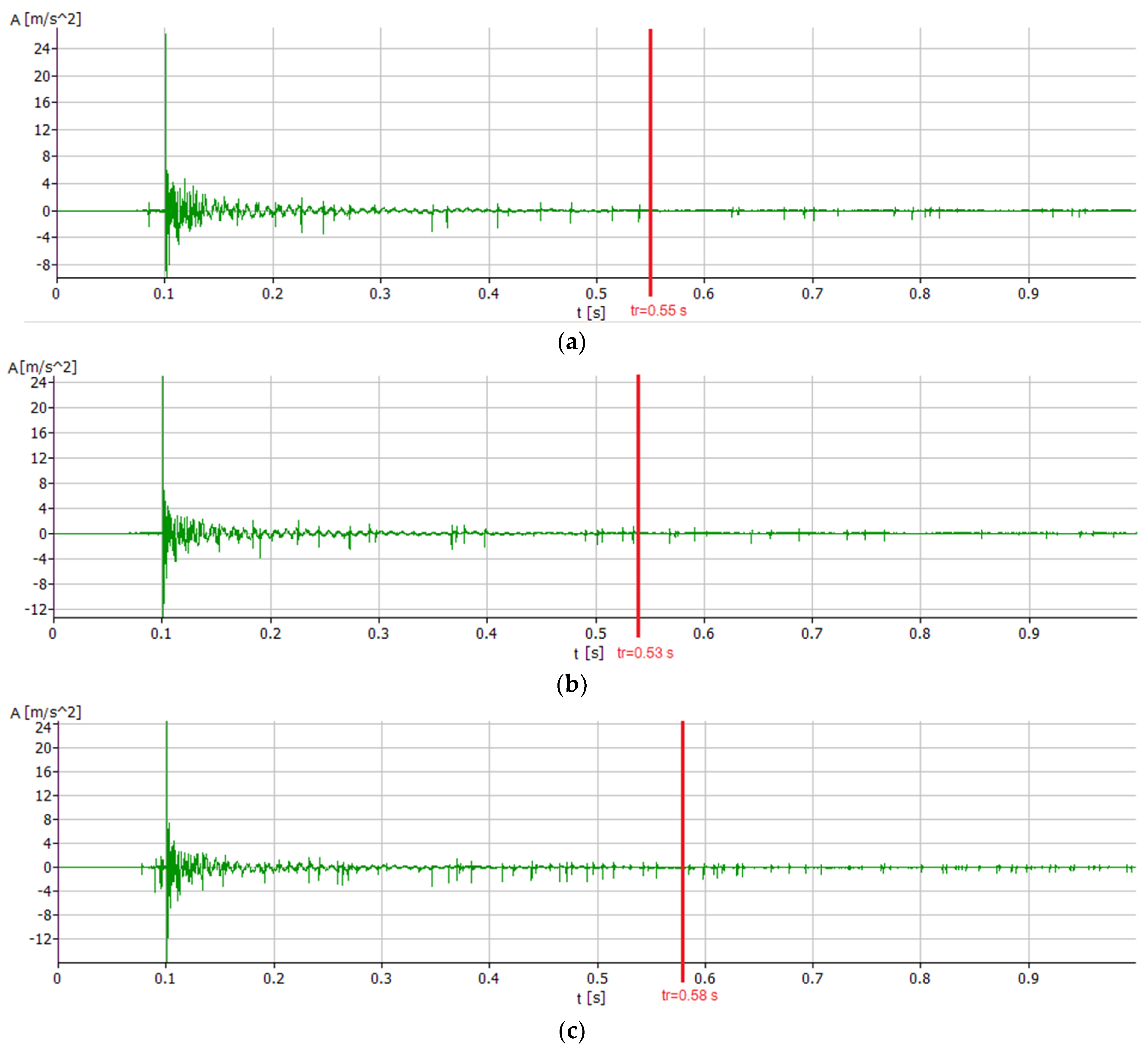Click the 0.9 tick label in top chart
This screenshot has height=1050, width=1148.
pyautogui.click(x=1029, y=294)
